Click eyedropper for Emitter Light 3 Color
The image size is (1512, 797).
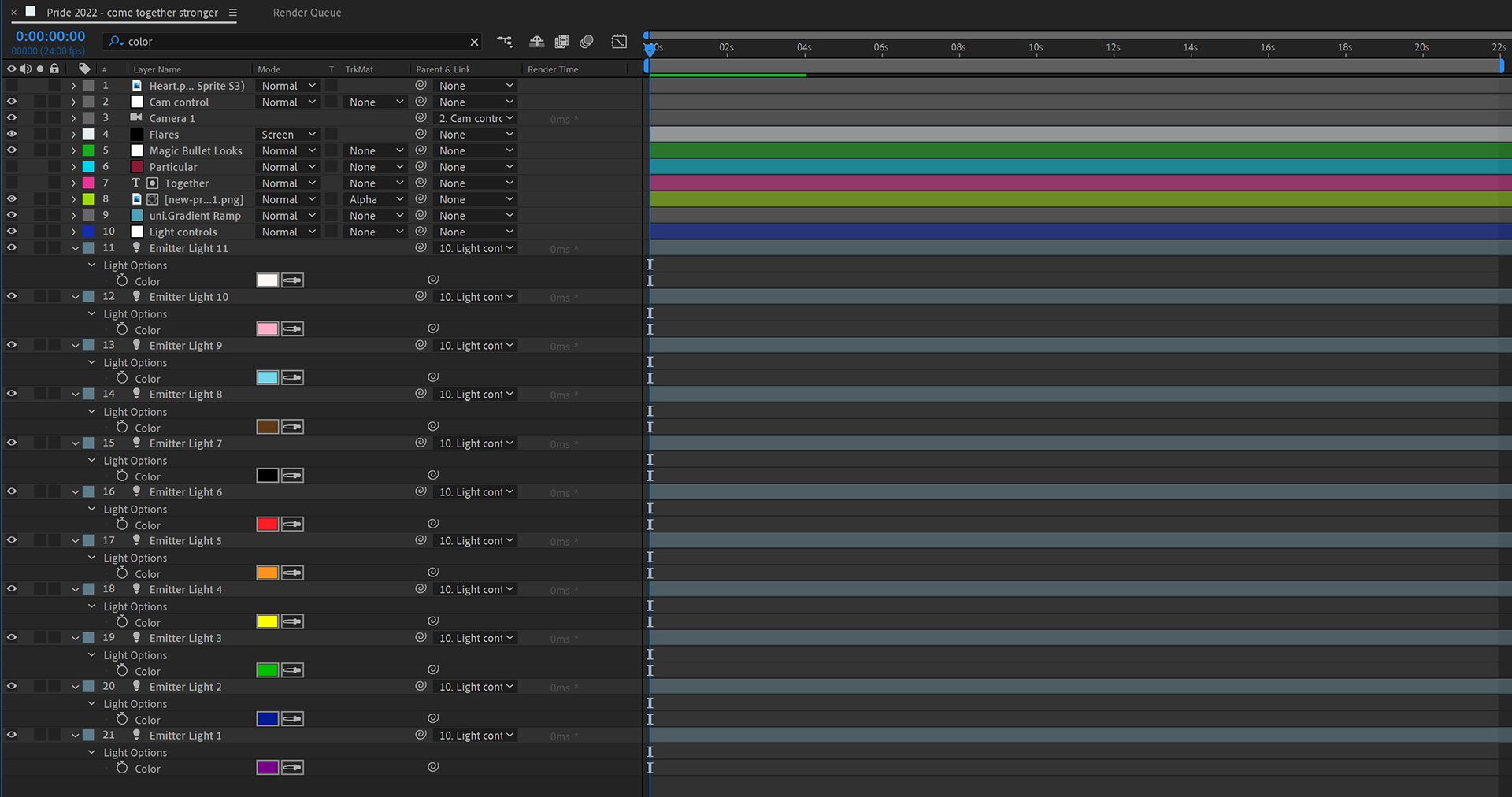coord(293,670)
